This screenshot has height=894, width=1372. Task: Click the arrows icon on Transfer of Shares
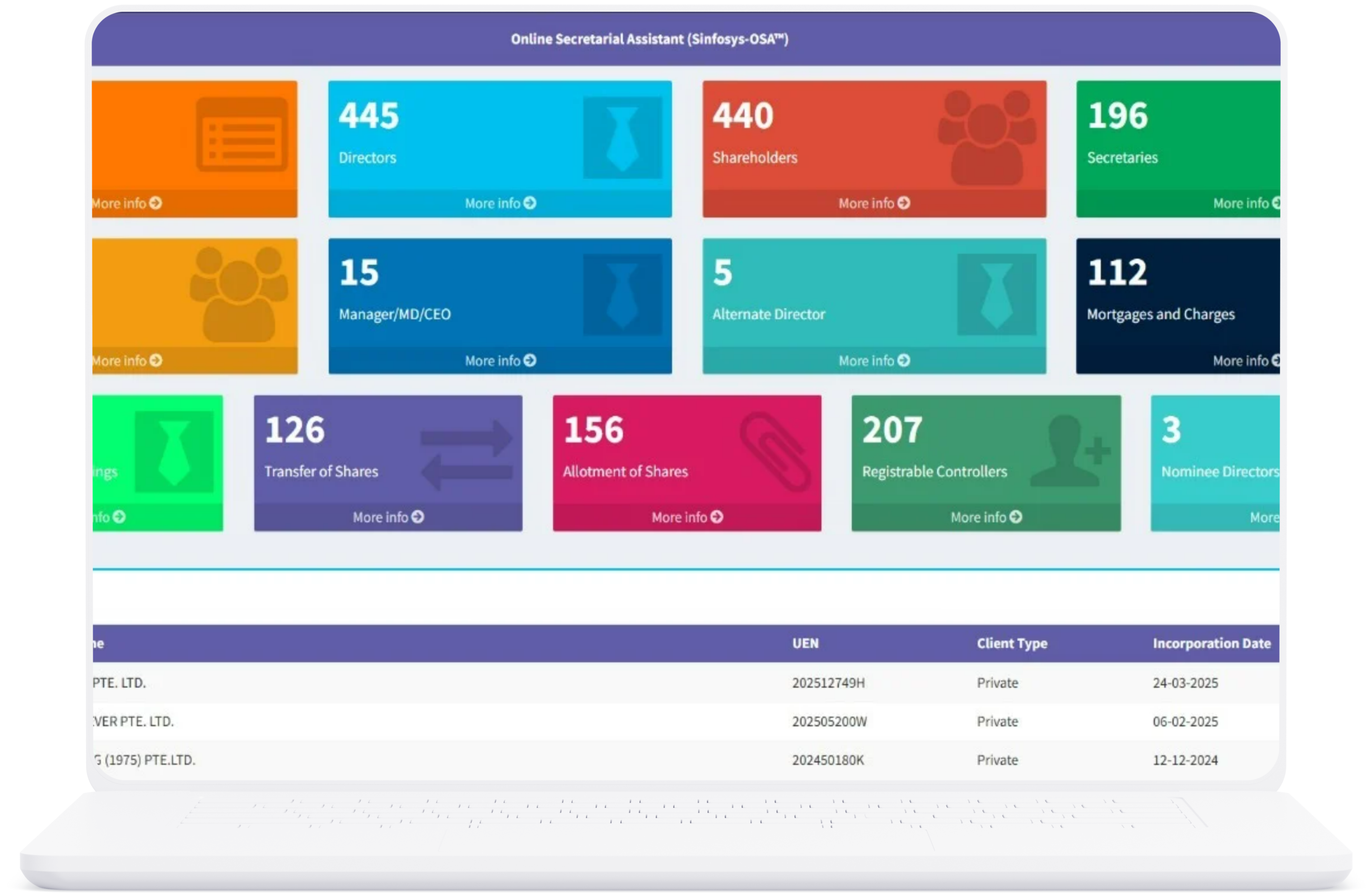[466, 456]
